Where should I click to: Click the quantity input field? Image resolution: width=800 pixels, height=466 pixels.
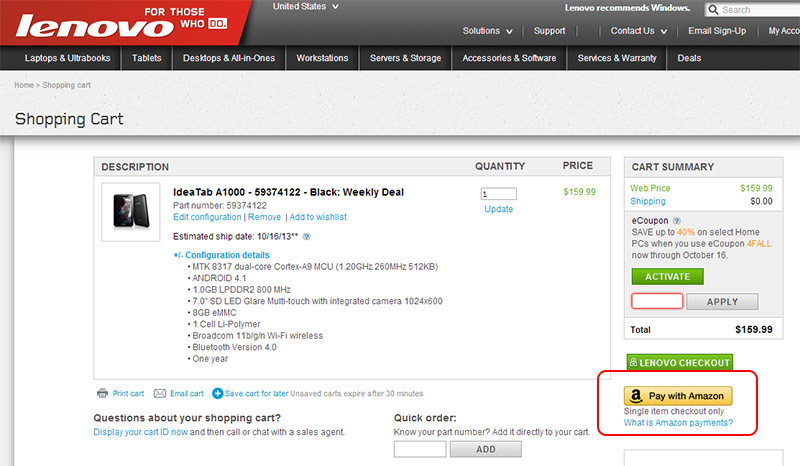(x=498, y=194)
